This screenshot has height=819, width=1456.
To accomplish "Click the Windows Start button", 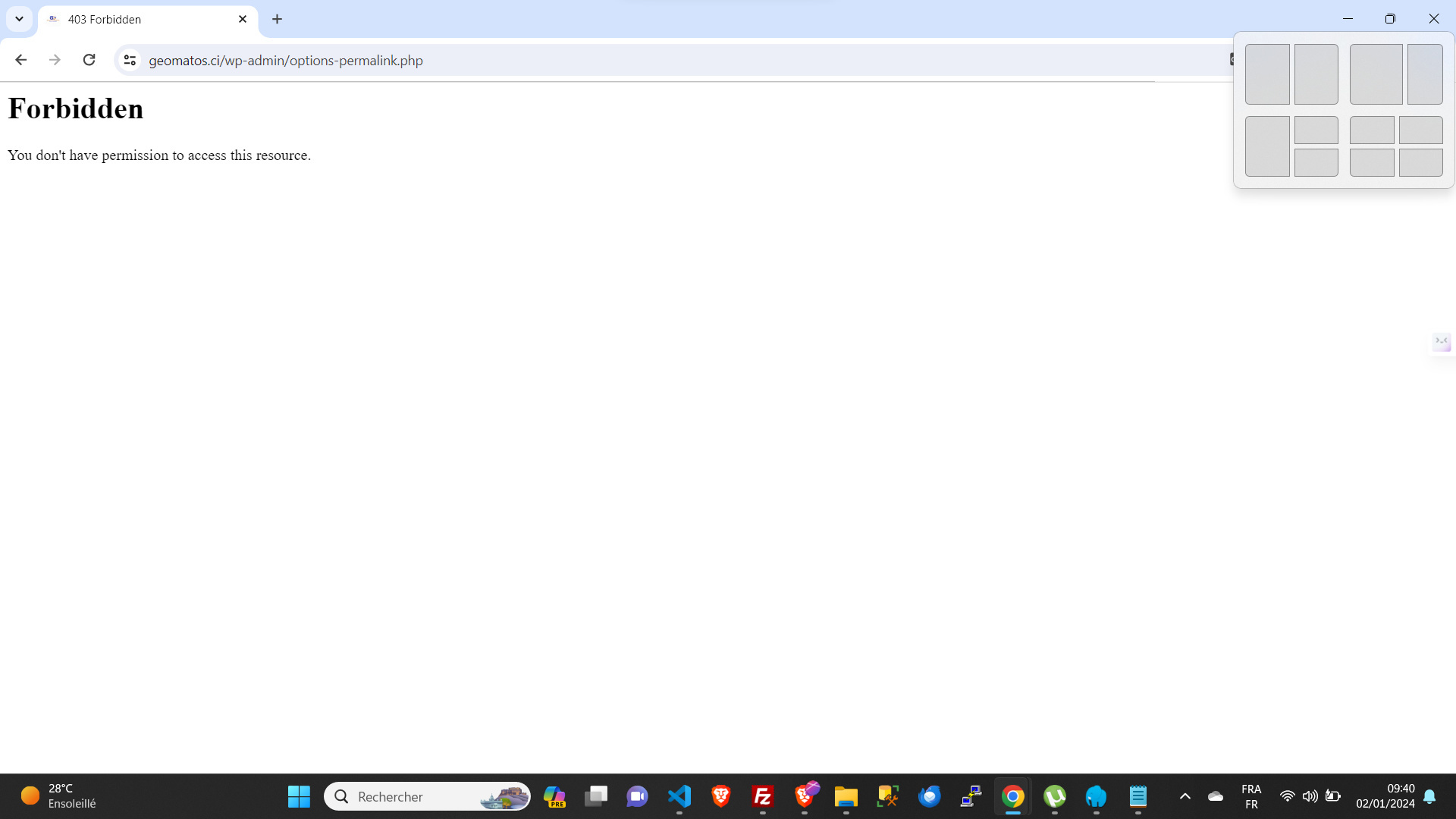I will [x=299, y=796].
